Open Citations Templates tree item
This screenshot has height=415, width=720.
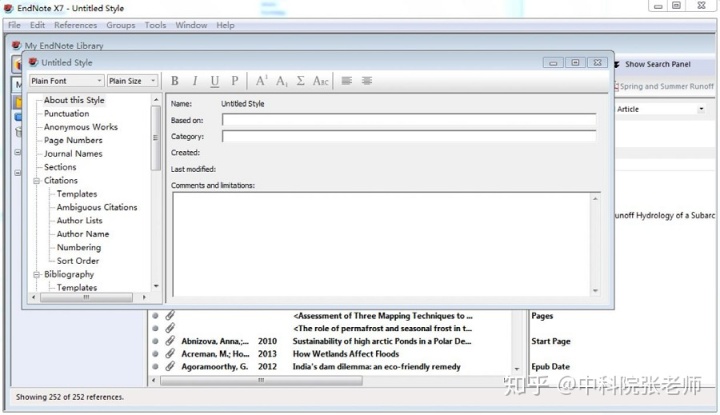coord(77,194)
